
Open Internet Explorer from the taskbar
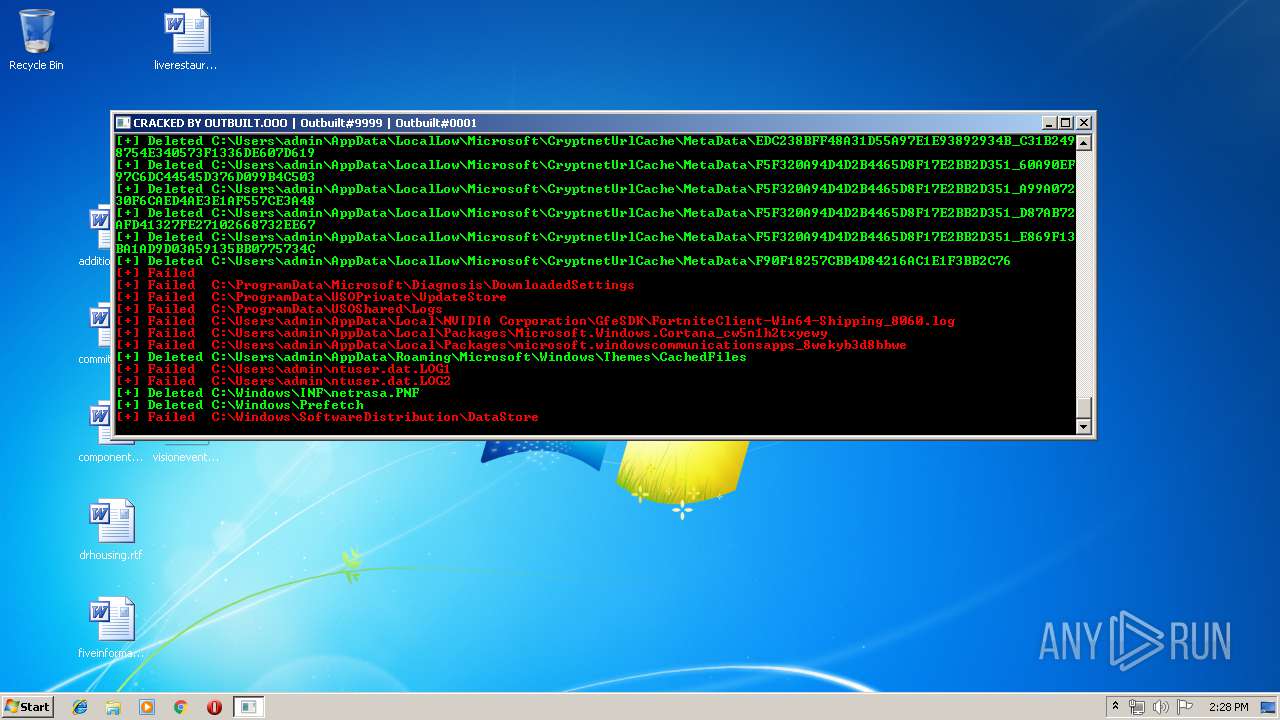[x=80, y=707]
